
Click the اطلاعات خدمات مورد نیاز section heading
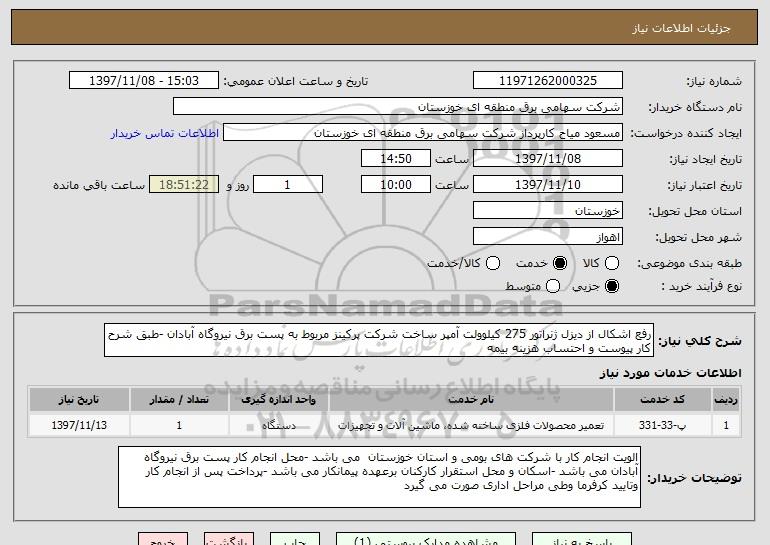click(670, 373)
